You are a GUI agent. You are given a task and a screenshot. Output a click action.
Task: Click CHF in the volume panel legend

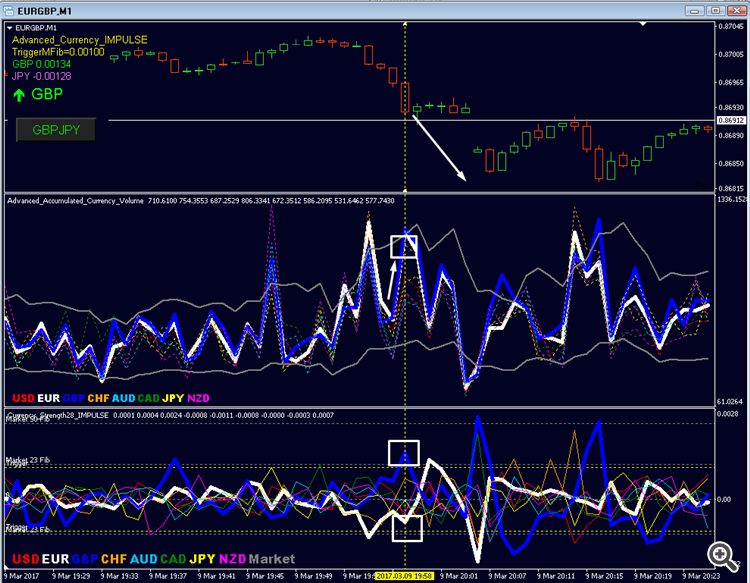pyautogui.click(x=99, y=398)
